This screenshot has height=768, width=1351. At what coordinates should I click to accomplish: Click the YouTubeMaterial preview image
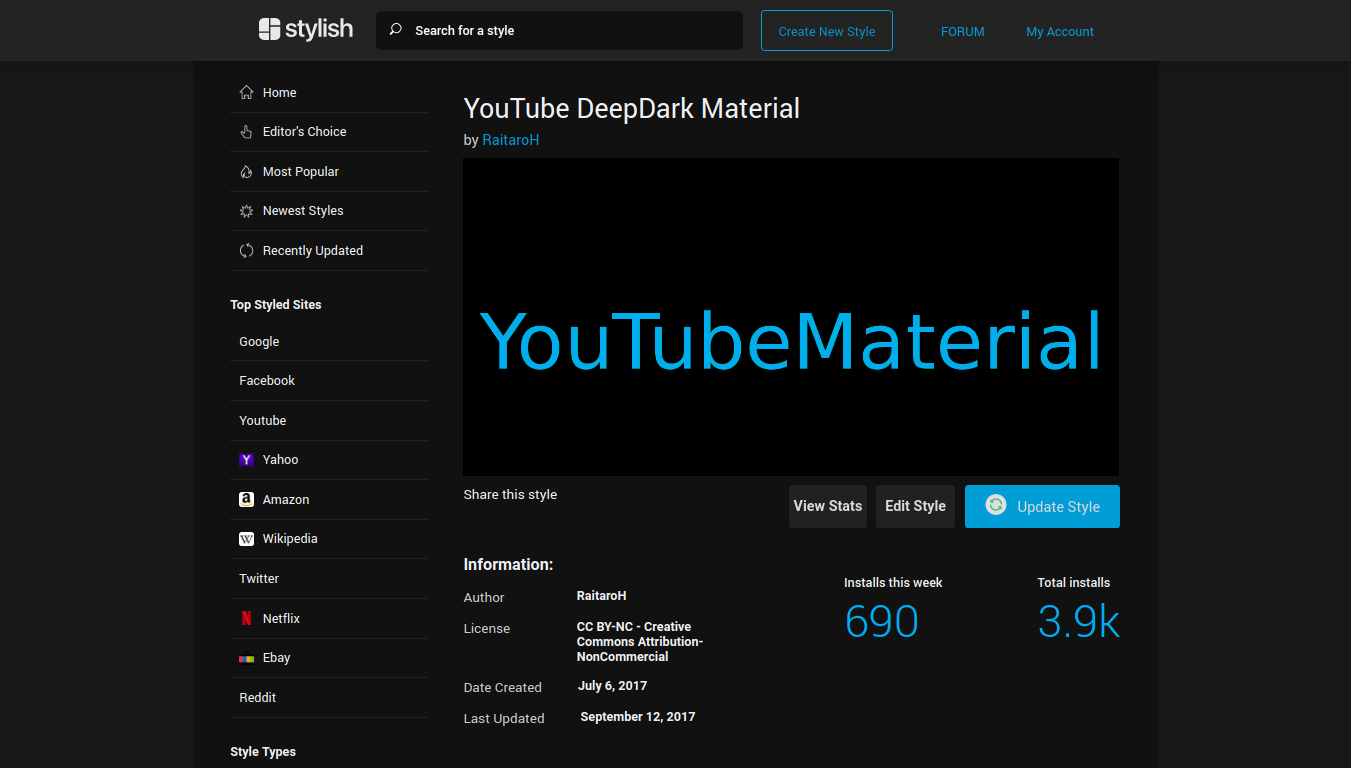tap(791, 317)
